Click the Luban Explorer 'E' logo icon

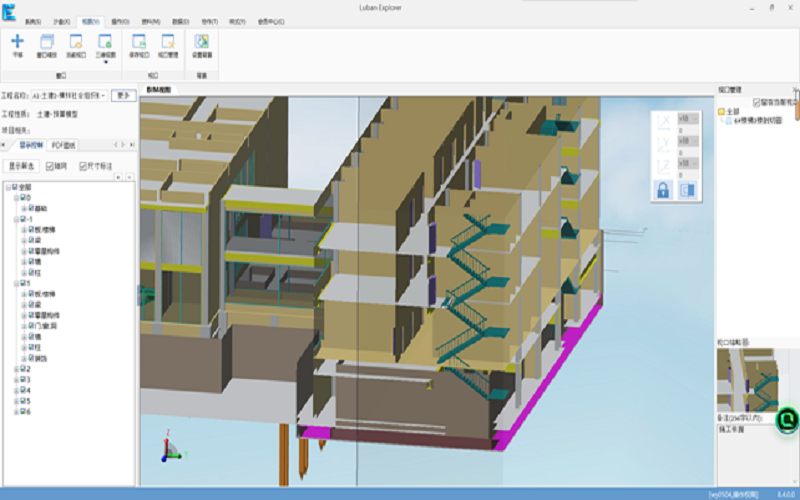point(9,12)
